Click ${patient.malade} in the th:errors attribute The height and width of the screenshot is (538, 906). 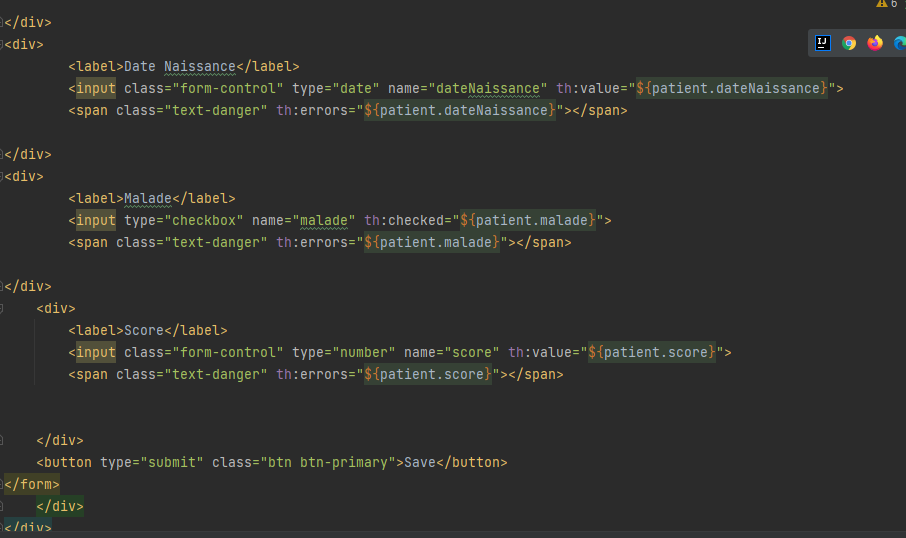[432, 242]
